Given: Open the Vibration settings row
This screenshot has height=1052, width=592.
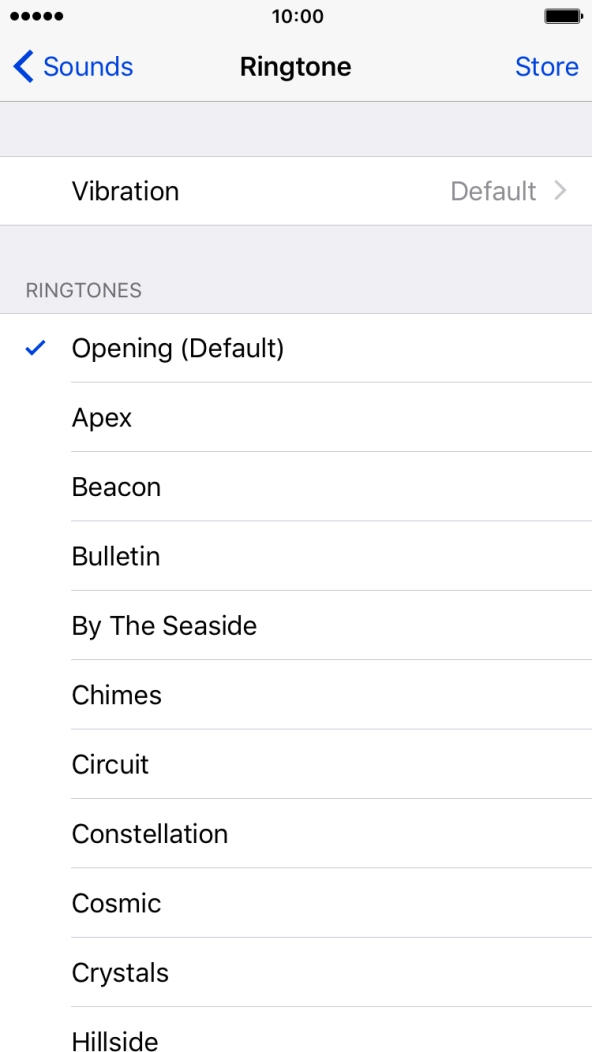Looking at the screenshot, I should click(296, 191).
